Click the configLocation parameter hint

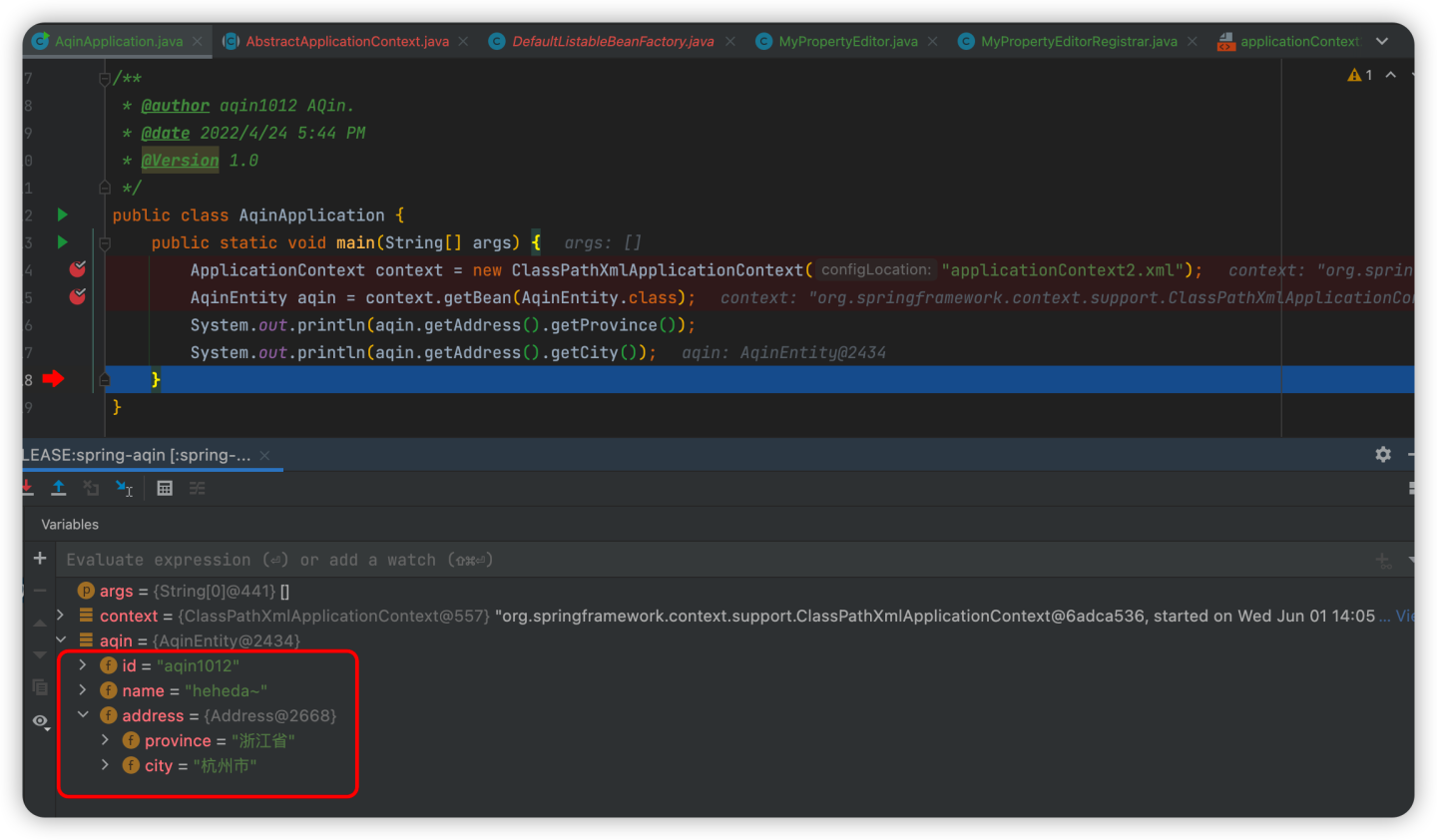click(x=875, y=269)
